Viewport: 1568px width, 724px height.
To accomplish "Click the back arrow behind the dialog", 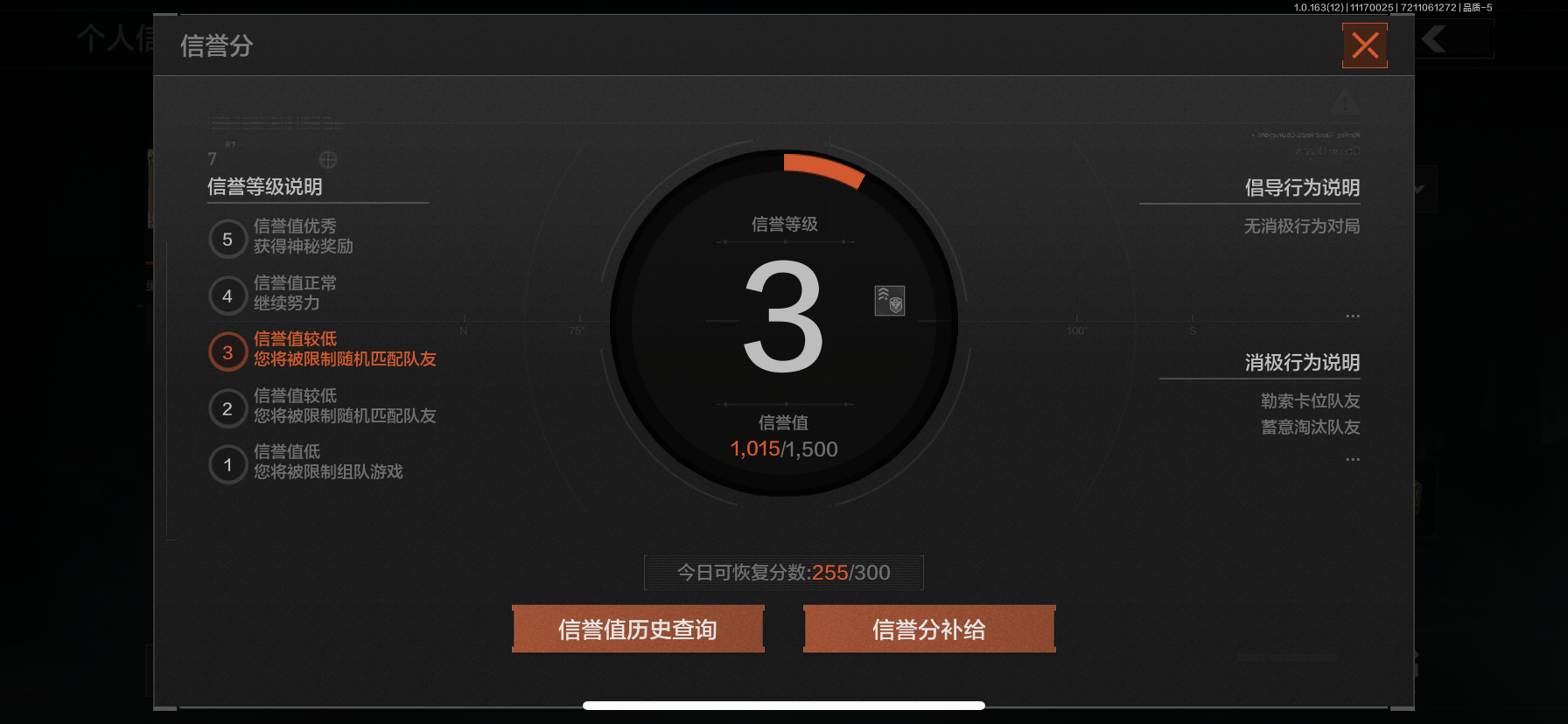I will point(1434,38).
